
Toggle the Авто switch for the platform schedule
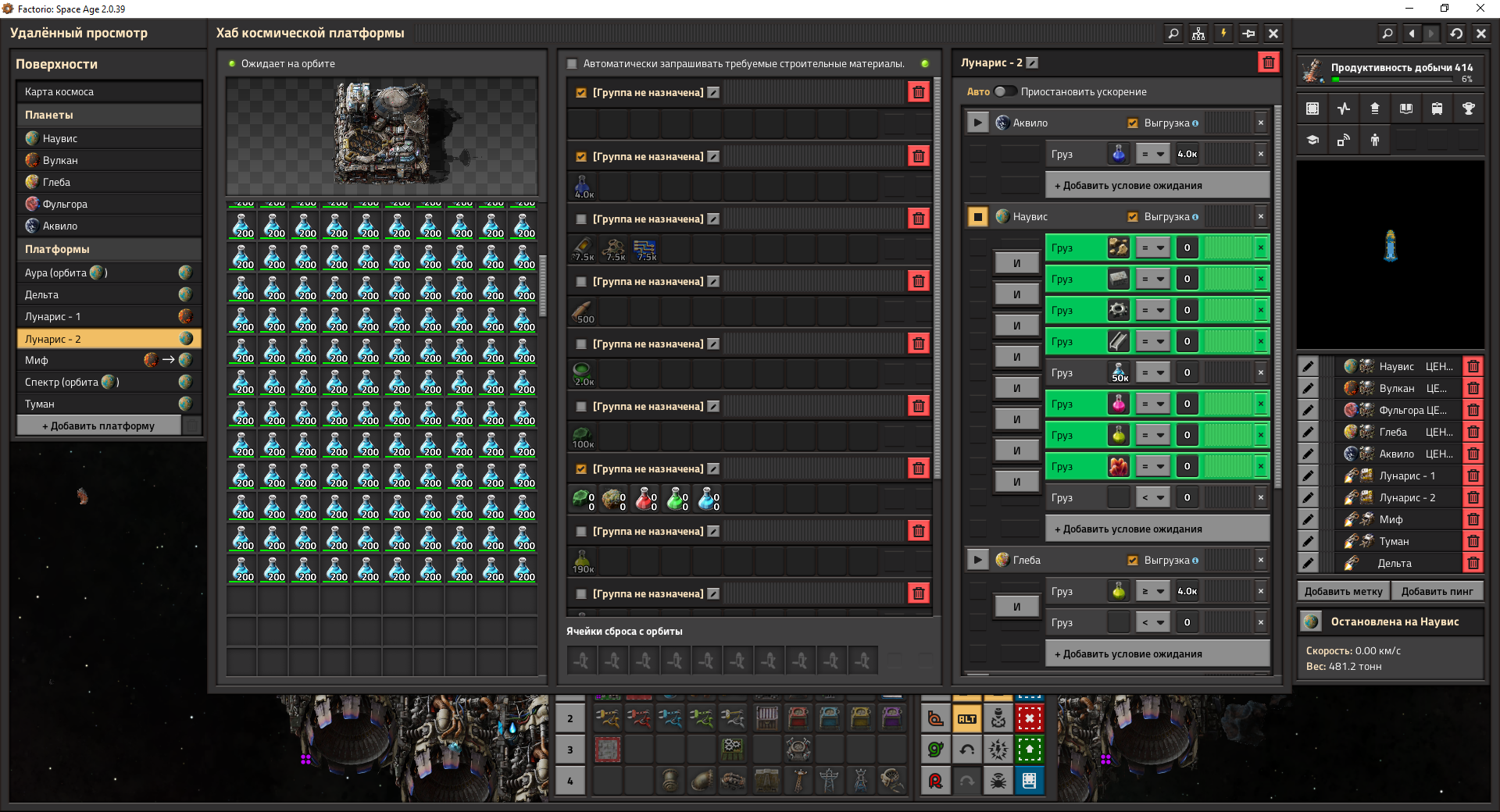coord(1005,91)
